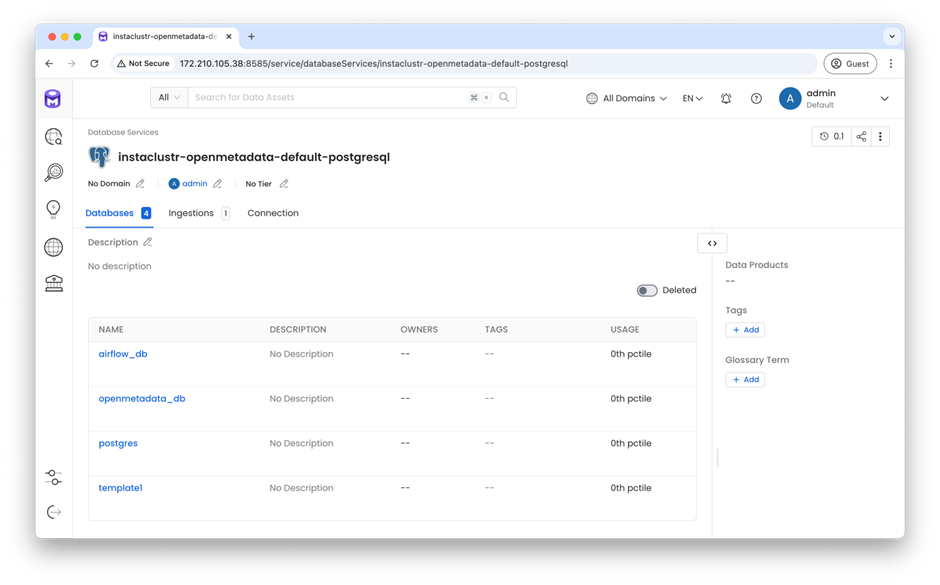
Task: Click Not Secure site info indicator
Action: click(143, 64)
